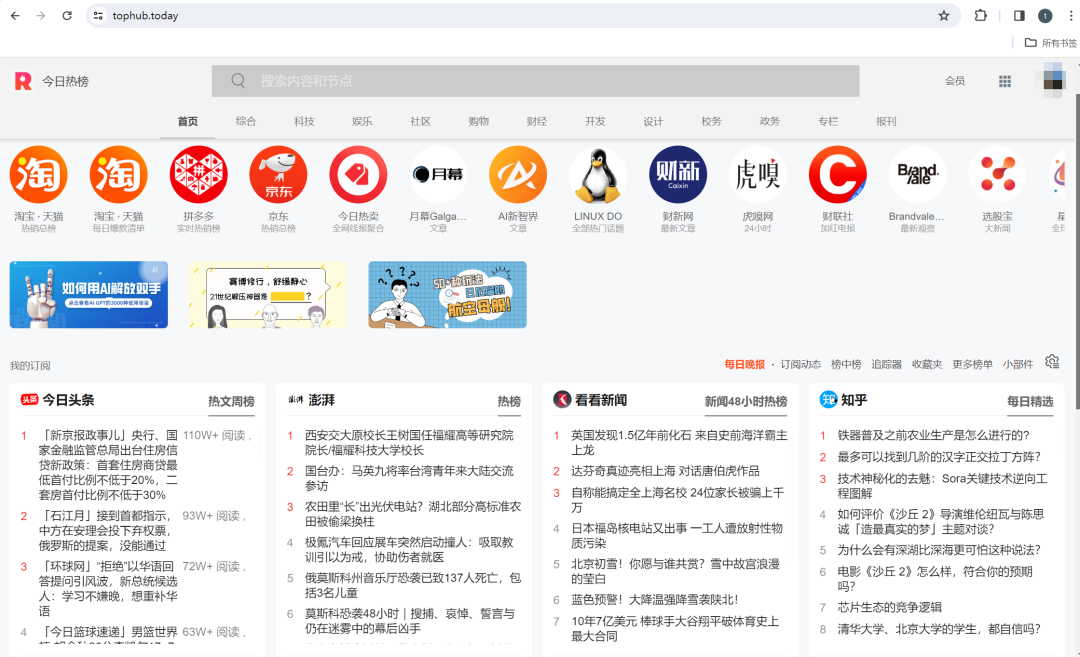Switch to the 设计 tab

pyautogui.click(x=653, y=121)
